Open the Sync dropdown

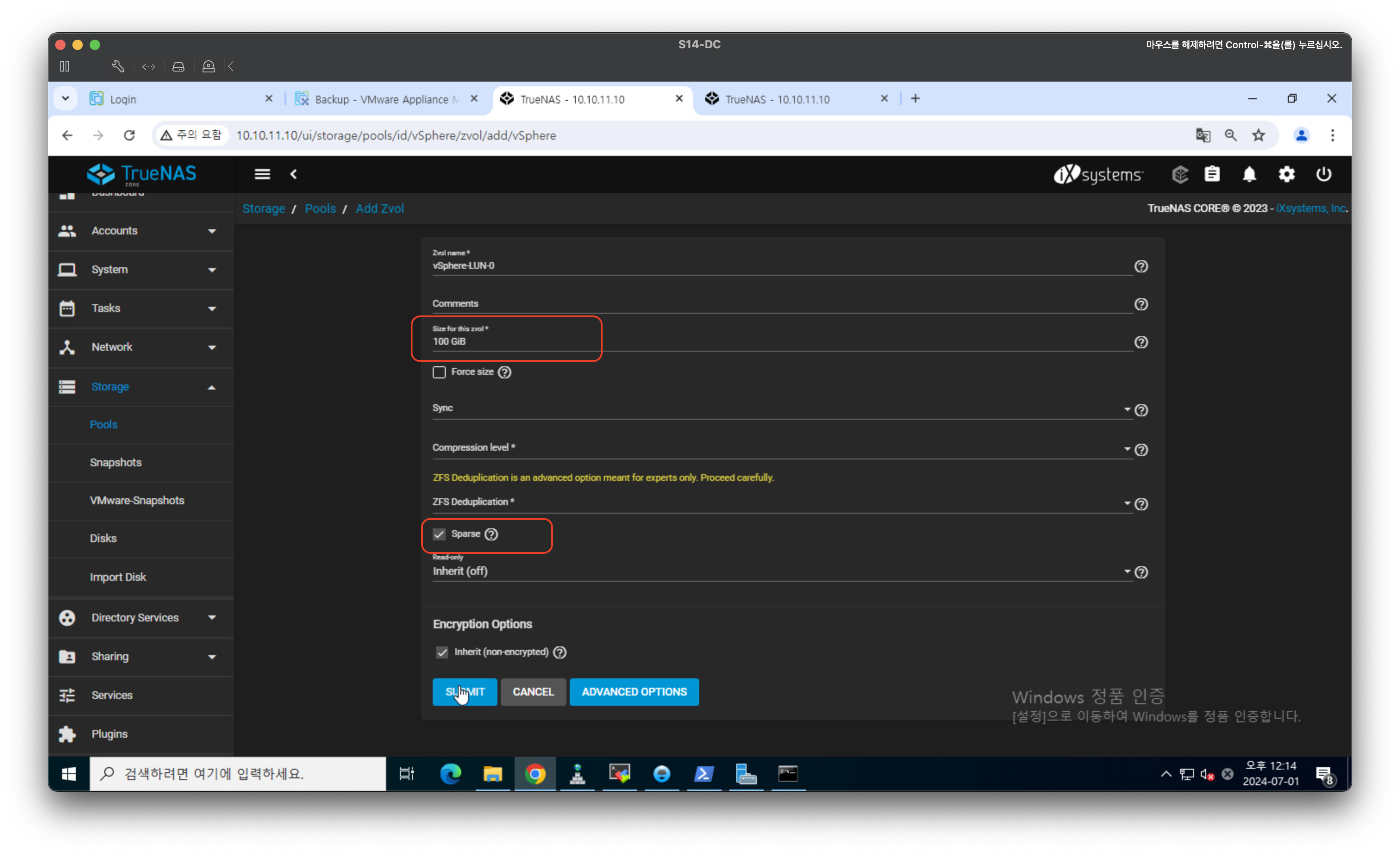tap(778, 409)
